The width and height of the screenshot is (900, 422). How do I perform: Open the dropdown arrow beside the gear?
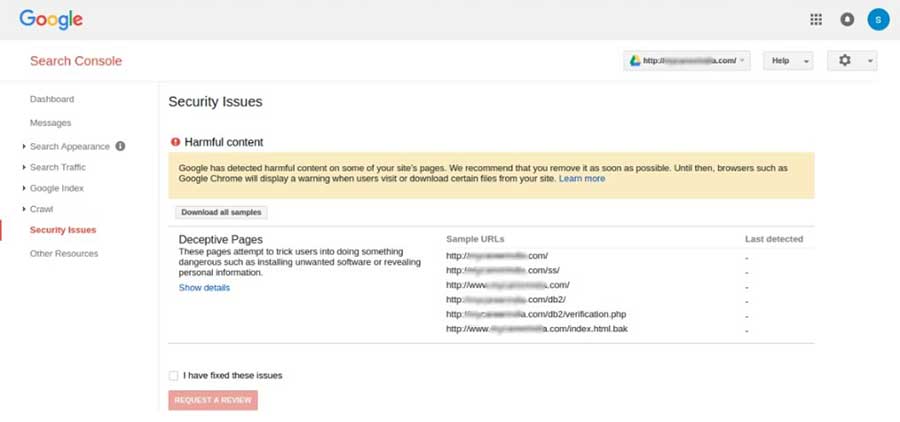870,61
